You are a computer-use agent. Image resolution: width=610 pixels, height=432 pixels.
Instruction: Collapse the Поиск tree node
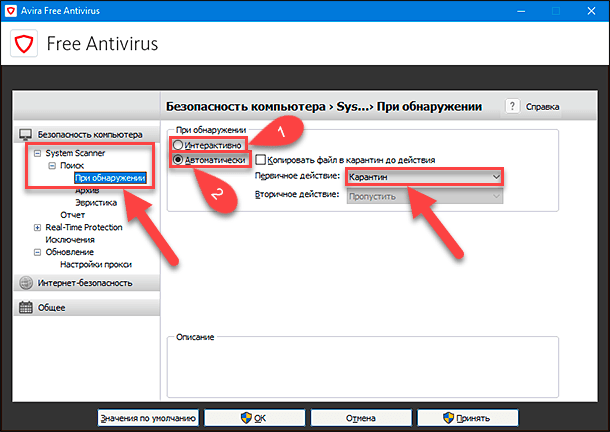coord(52,166)
